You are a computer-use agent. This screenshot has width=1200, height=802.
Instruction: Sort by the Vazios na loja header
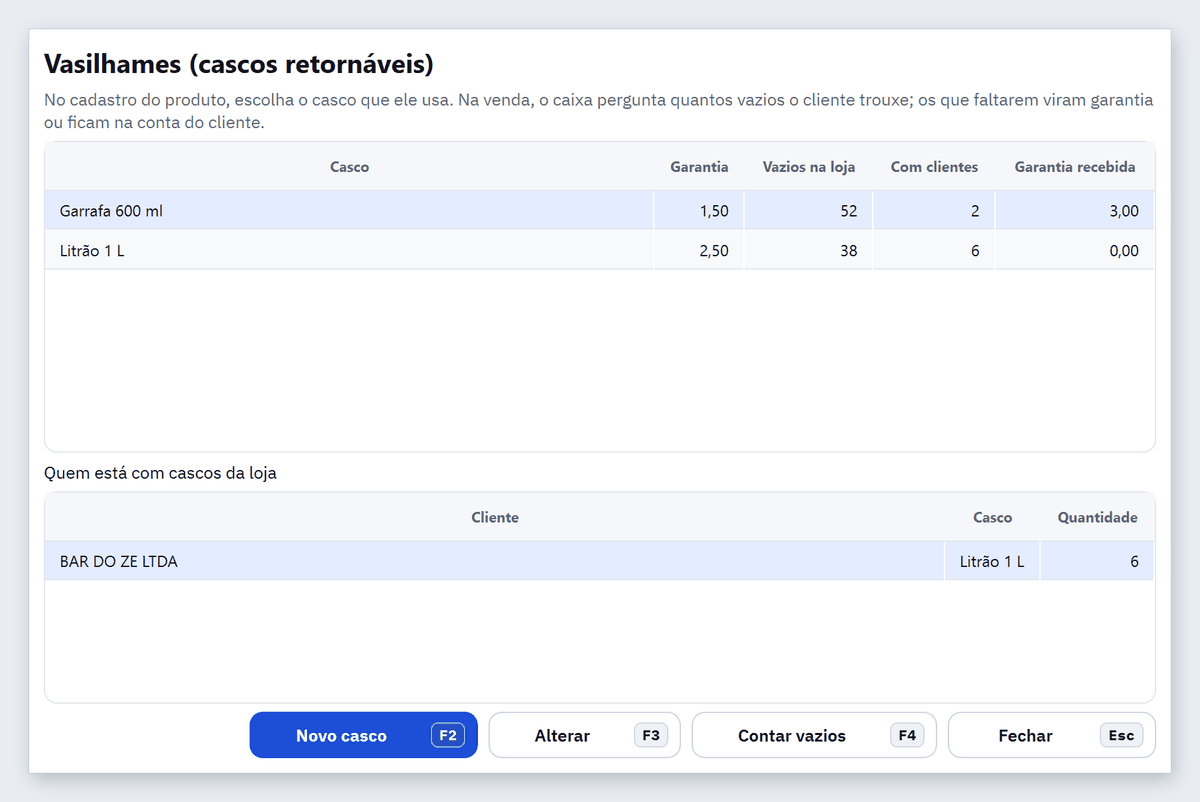click(x=808, y=167)
